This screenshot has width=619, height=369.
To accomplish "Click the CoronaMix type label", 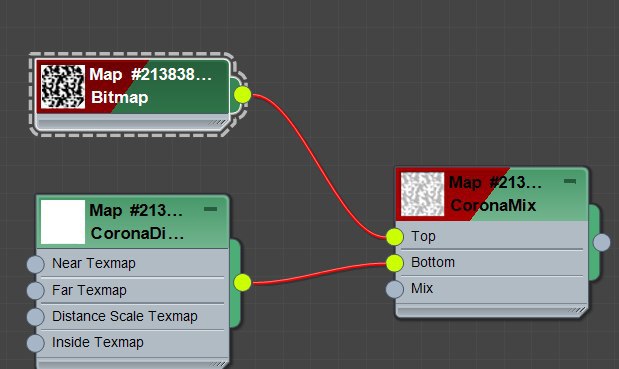I will coord(493,205).
